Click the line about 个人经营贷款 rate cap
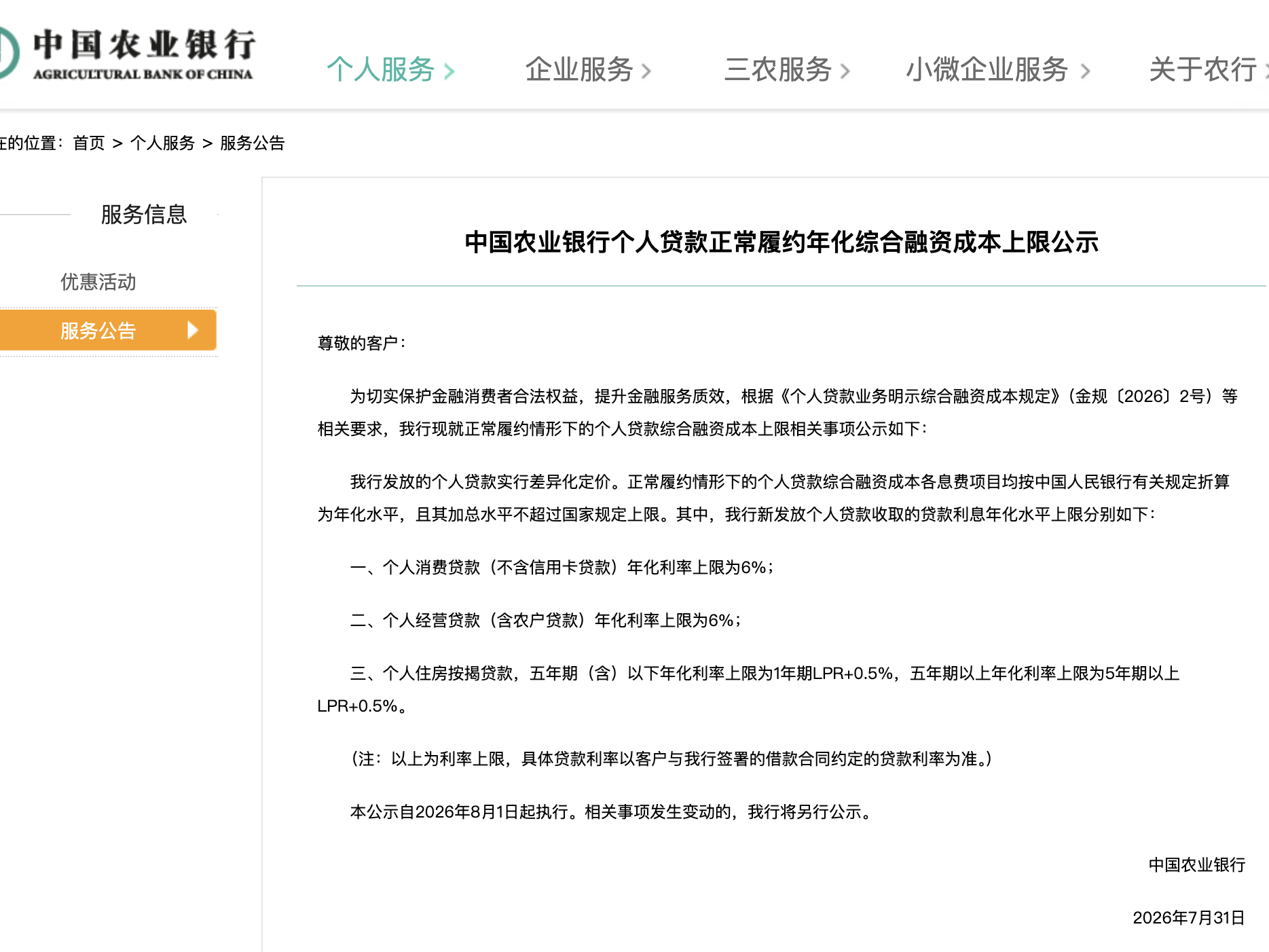The height and width of the screenshot is (952, 1269). (x=546, y=620)
